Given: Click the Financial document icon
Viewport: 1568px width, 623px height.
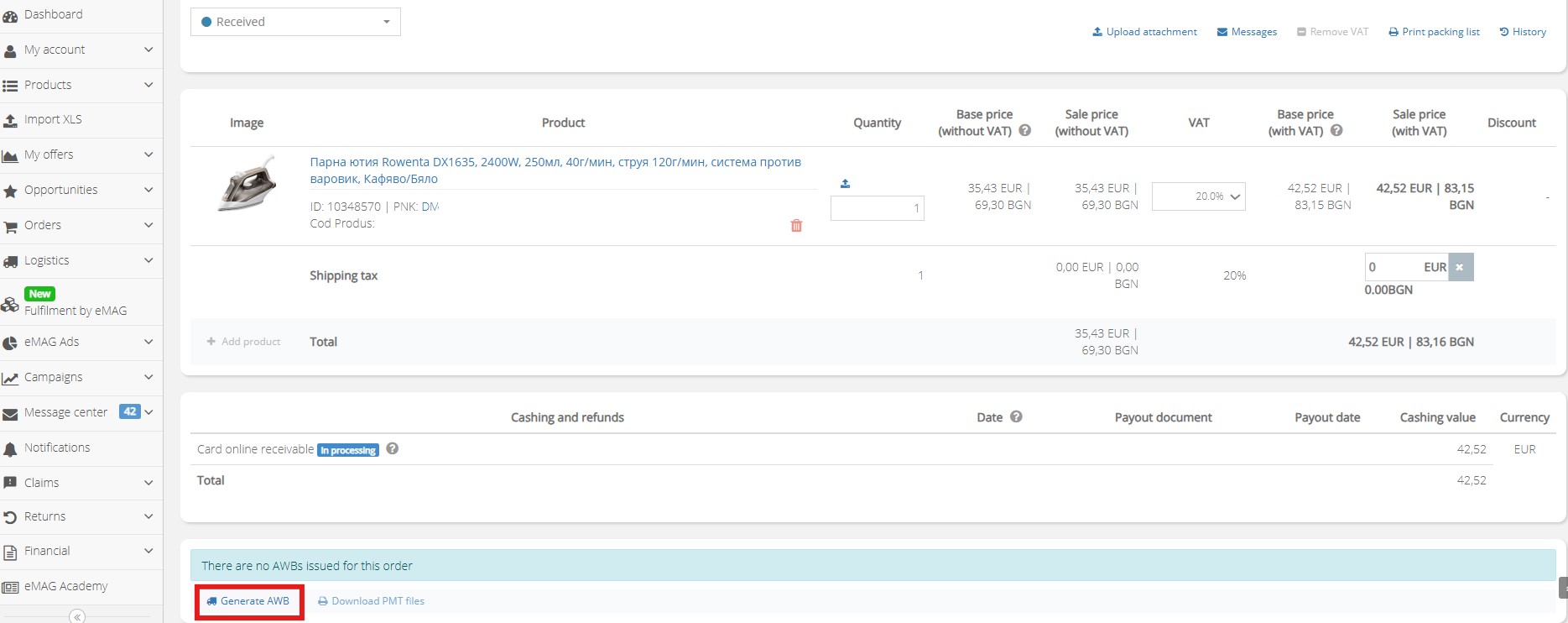Looking at the screenshot, I should pyautogui.click(x=10, y=552).
